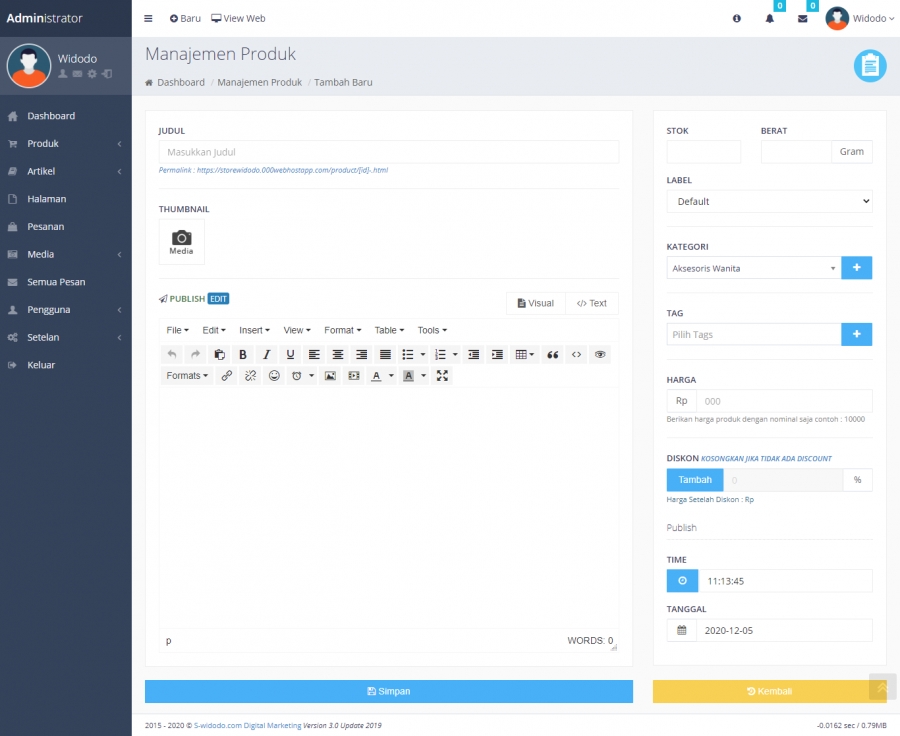900x736 pixels.
Task: Click the Simpan save button
Action: click(389, 691)
